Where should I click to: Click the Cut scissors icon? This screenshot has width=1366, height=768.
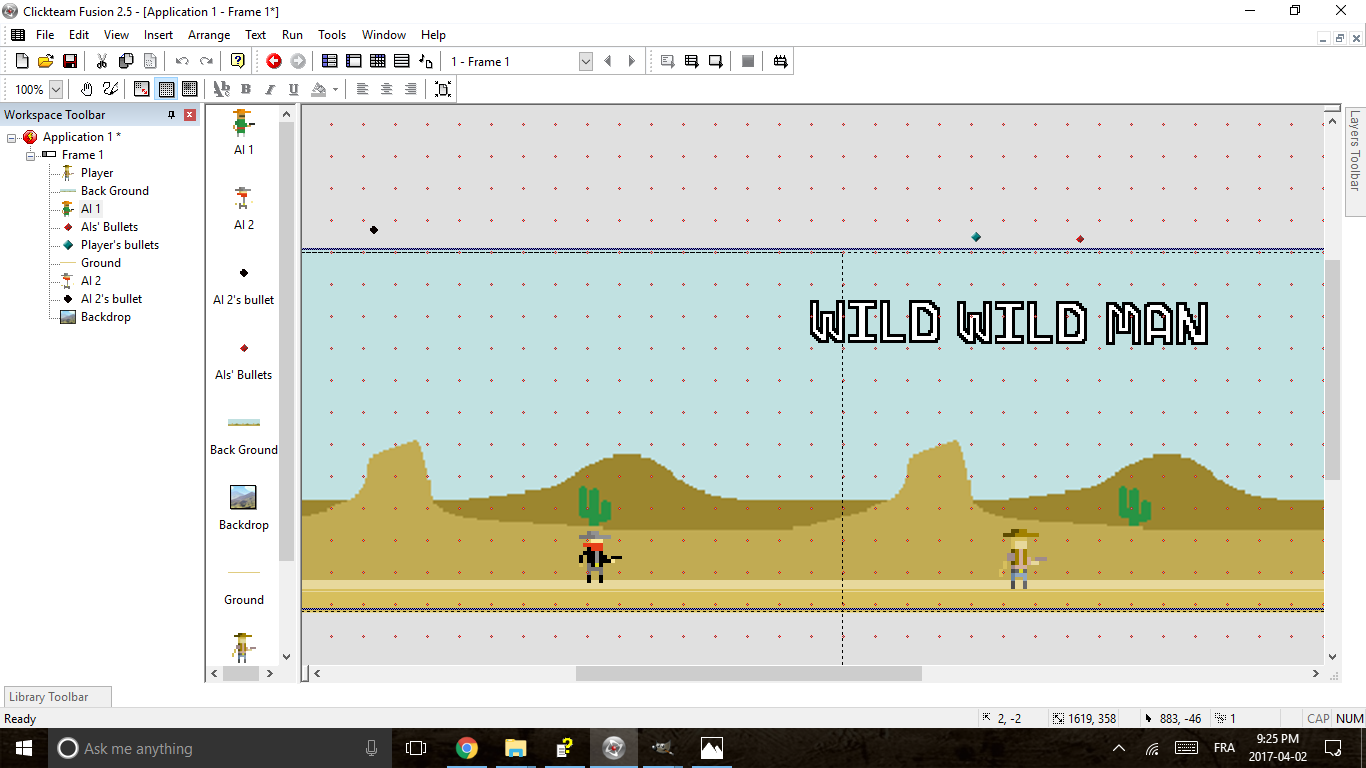pos(101,61)
